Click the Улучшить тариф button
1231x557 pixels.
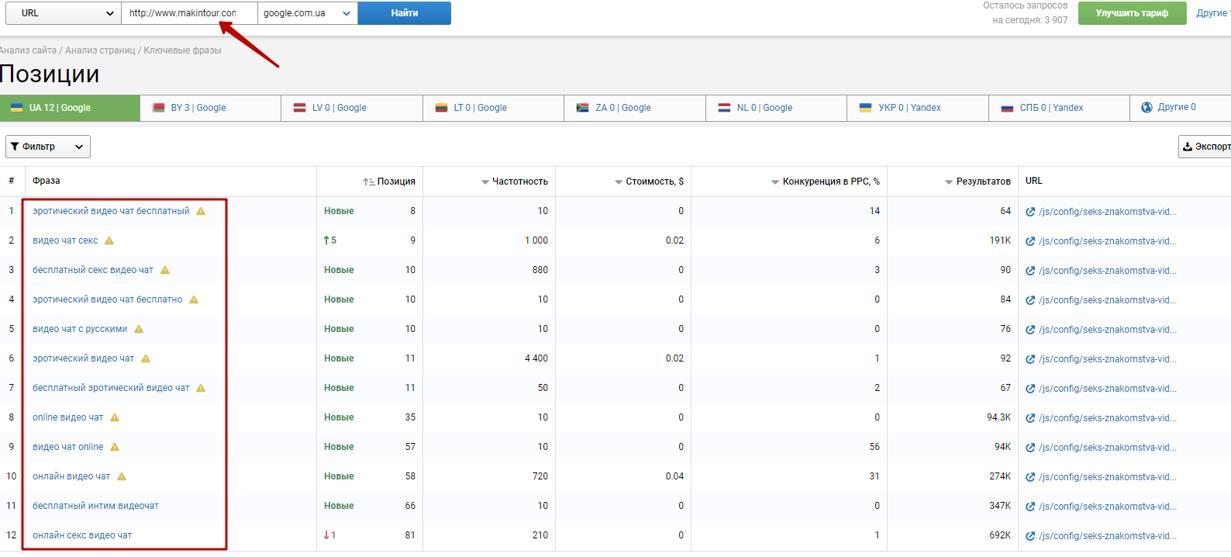(x=1131, y=13)
